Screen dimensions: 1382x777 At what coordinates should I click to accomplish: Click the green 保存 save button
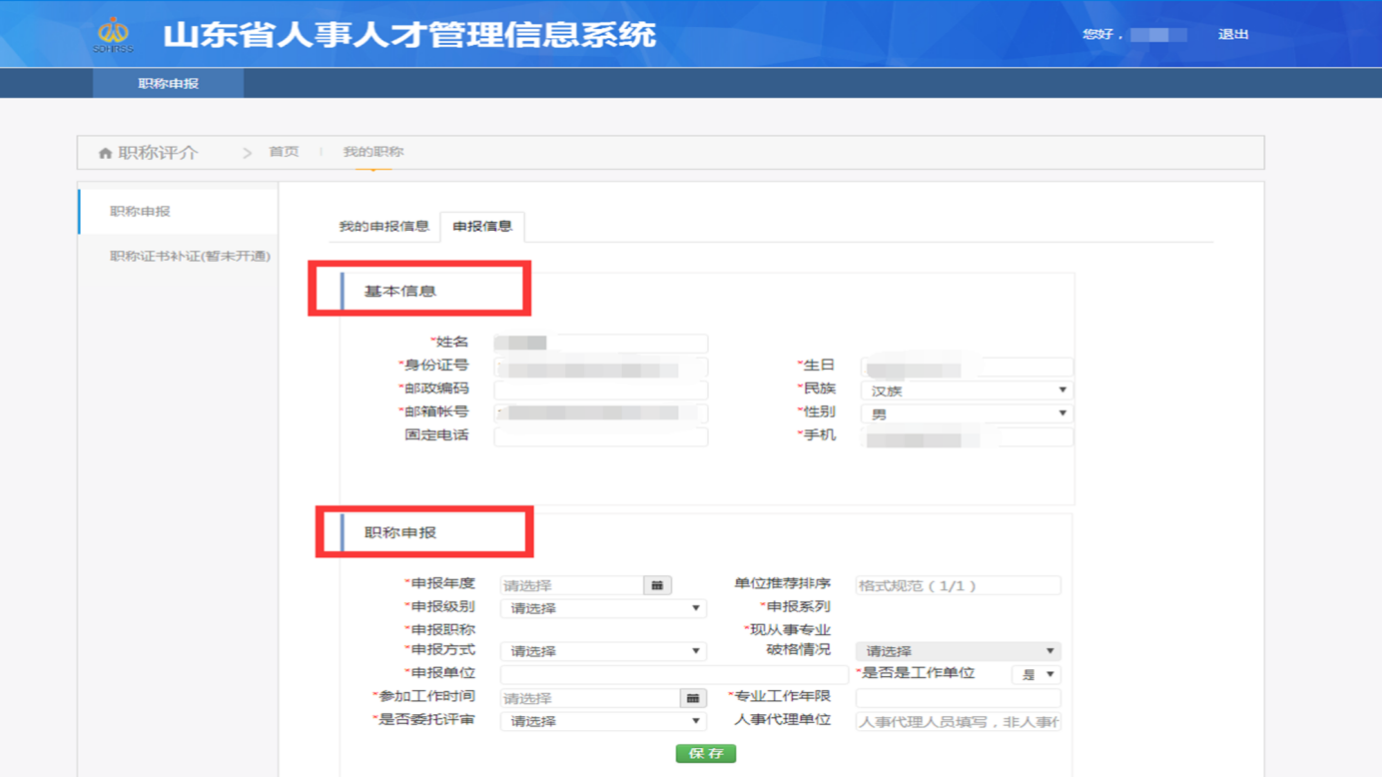706,753
